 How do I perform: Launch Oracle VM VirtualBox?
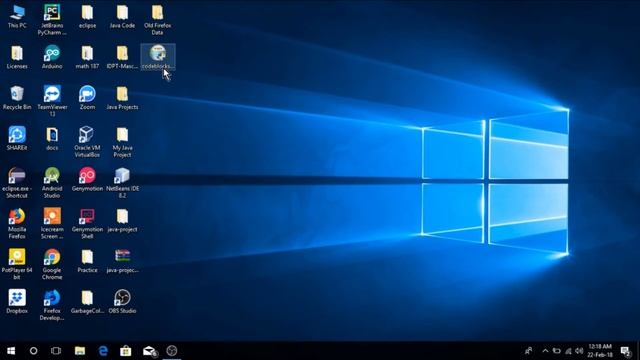(x=87, y=142)
